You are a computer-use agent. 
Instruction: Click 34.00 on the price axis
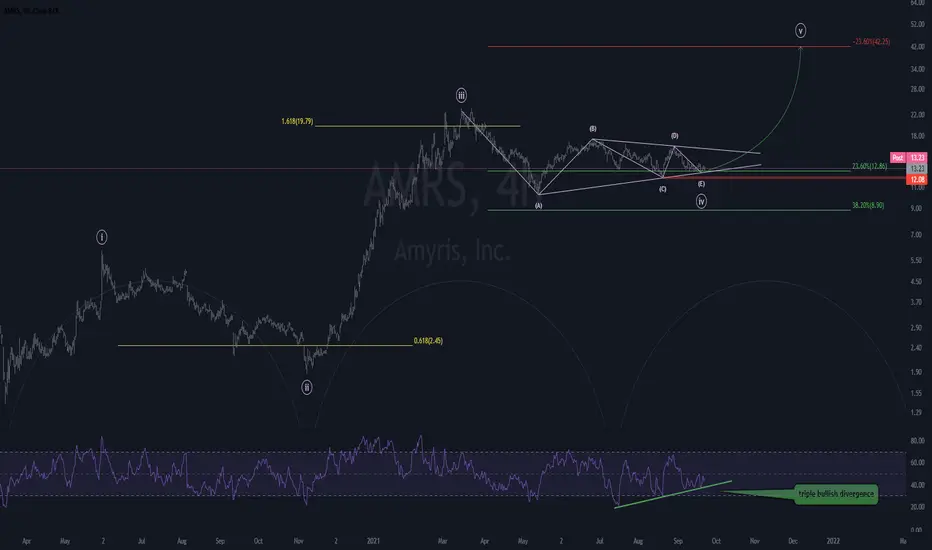[x=917, y=69]
